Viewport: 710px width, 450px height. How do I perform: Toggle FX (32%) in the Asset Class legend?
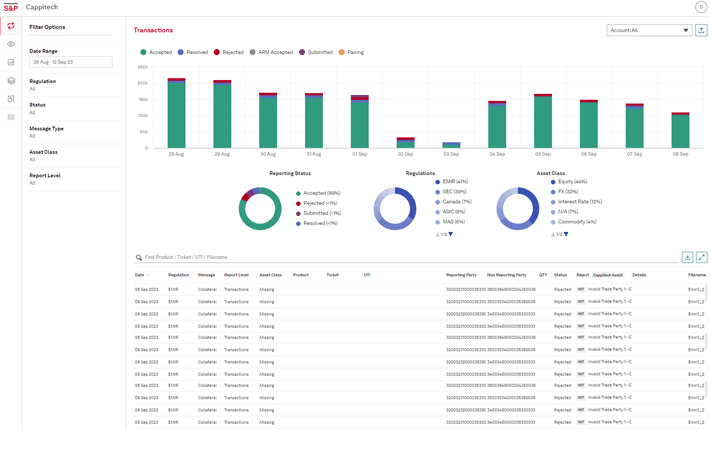coord(564,191)
